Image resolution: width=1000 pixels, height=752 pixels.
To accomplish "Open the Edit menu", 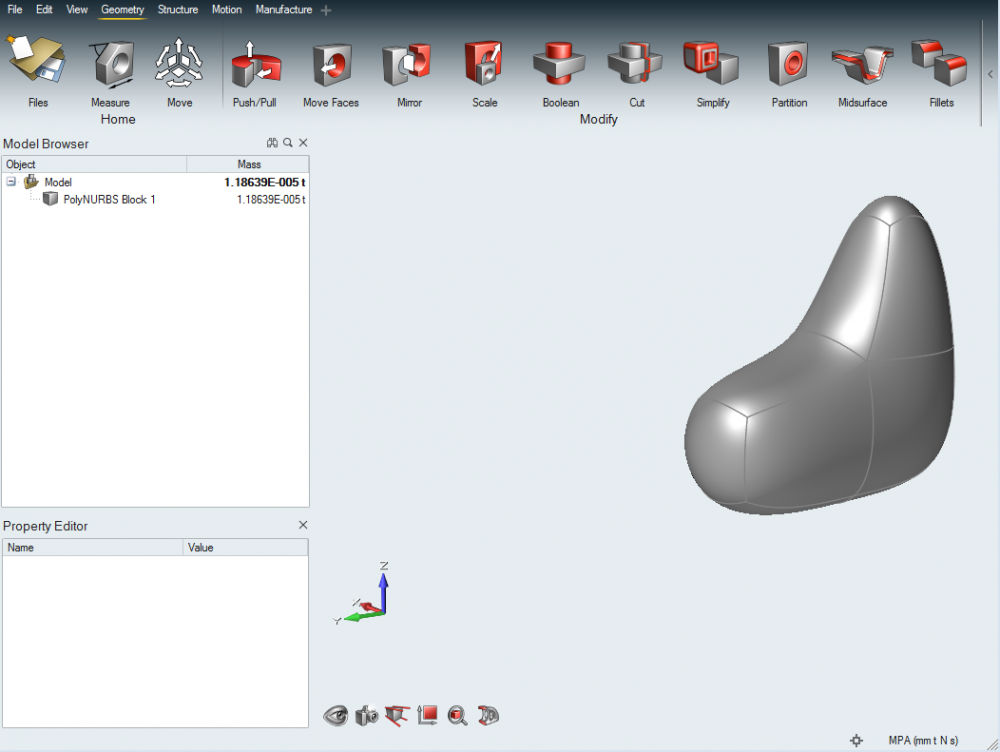I will (44, 10).
